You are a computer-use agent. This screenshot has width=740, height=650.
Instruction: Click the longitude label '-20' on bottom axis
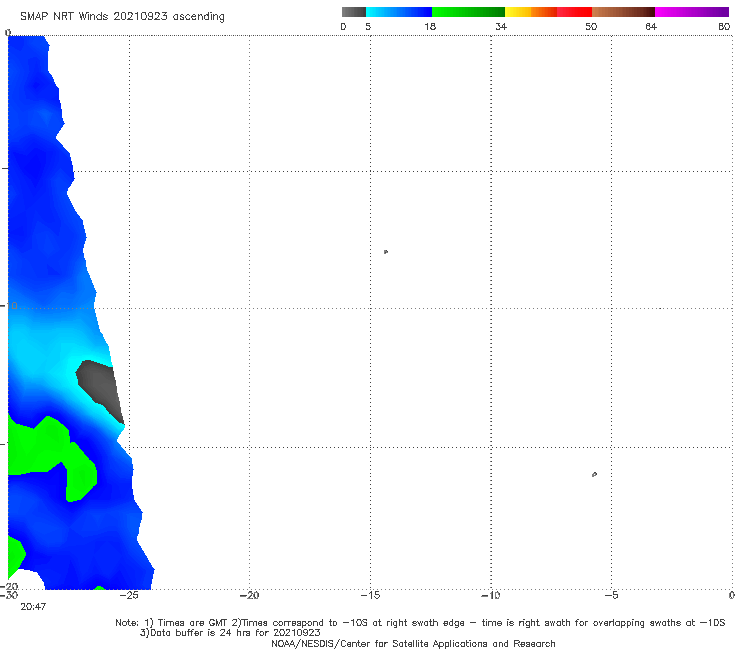click(249, 595)
